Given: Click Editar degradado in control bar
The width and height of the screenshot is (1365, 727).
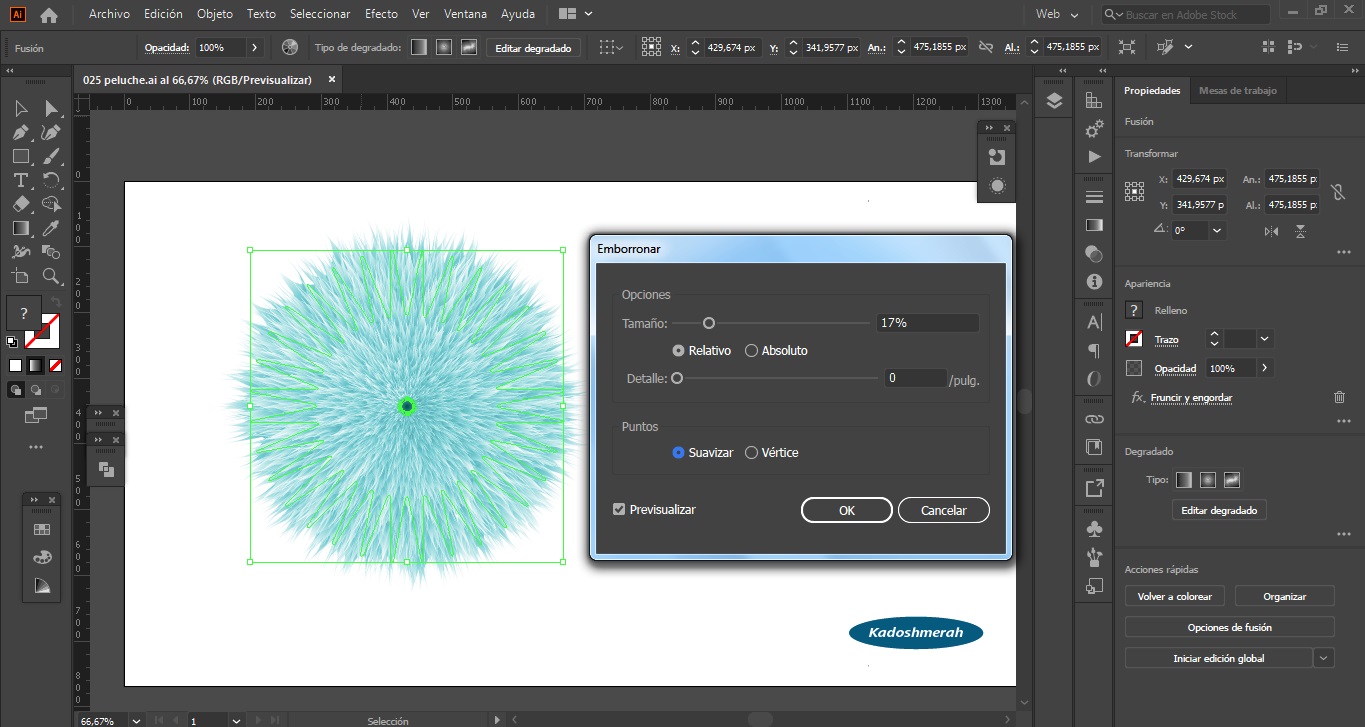Looking at the screenshot, I should (533, 47).
